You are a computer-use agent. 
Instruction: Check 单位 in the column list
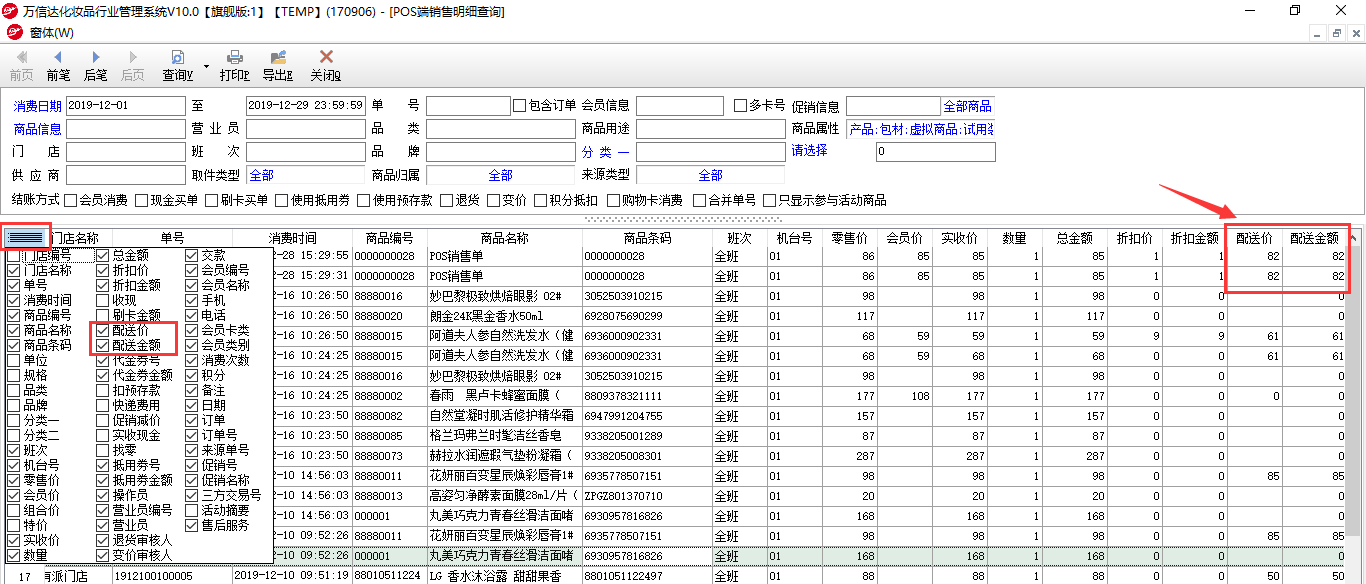14,360
